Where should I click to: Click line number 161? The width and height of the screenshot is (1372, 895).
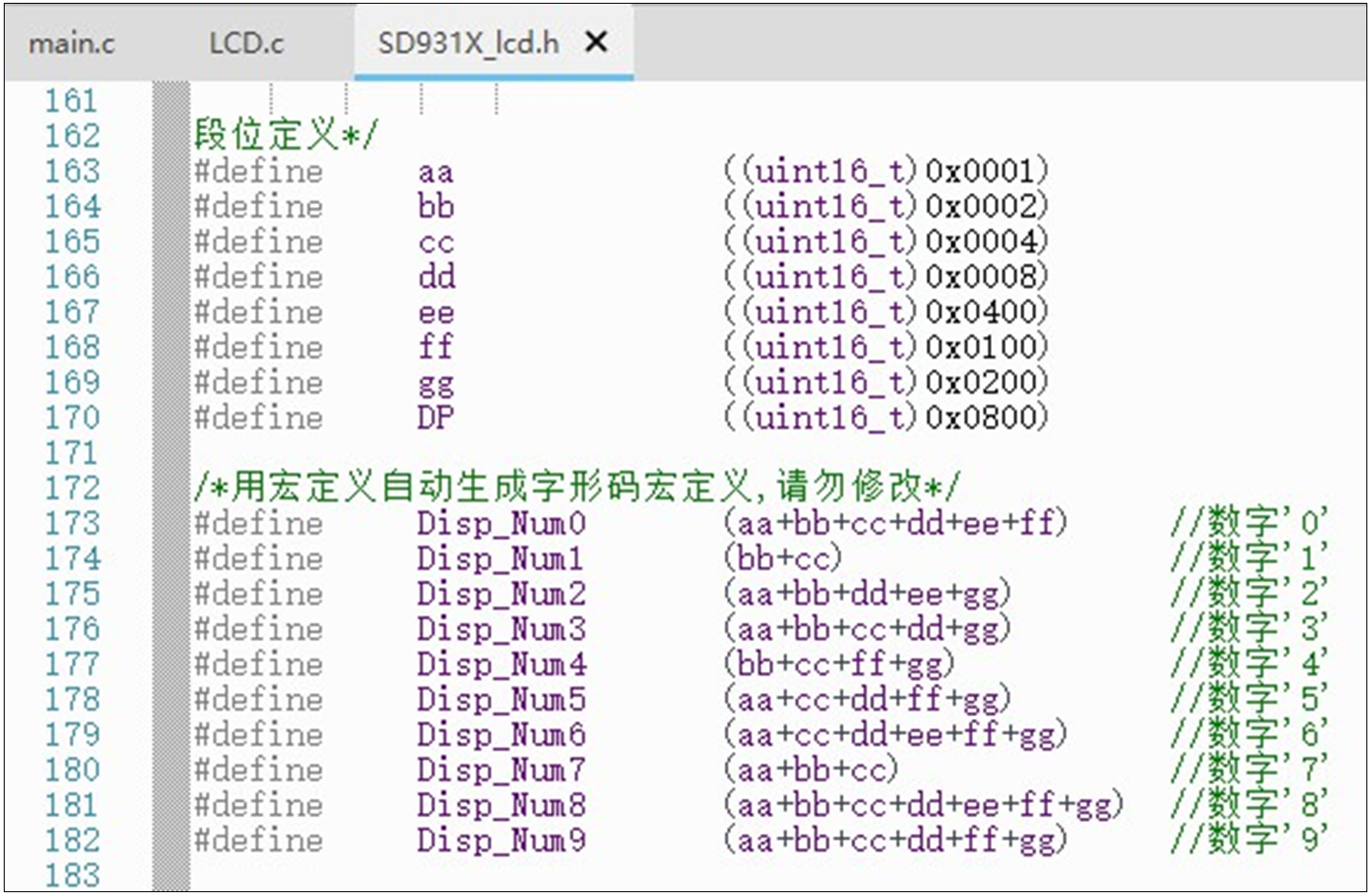[x=72, y=100]
